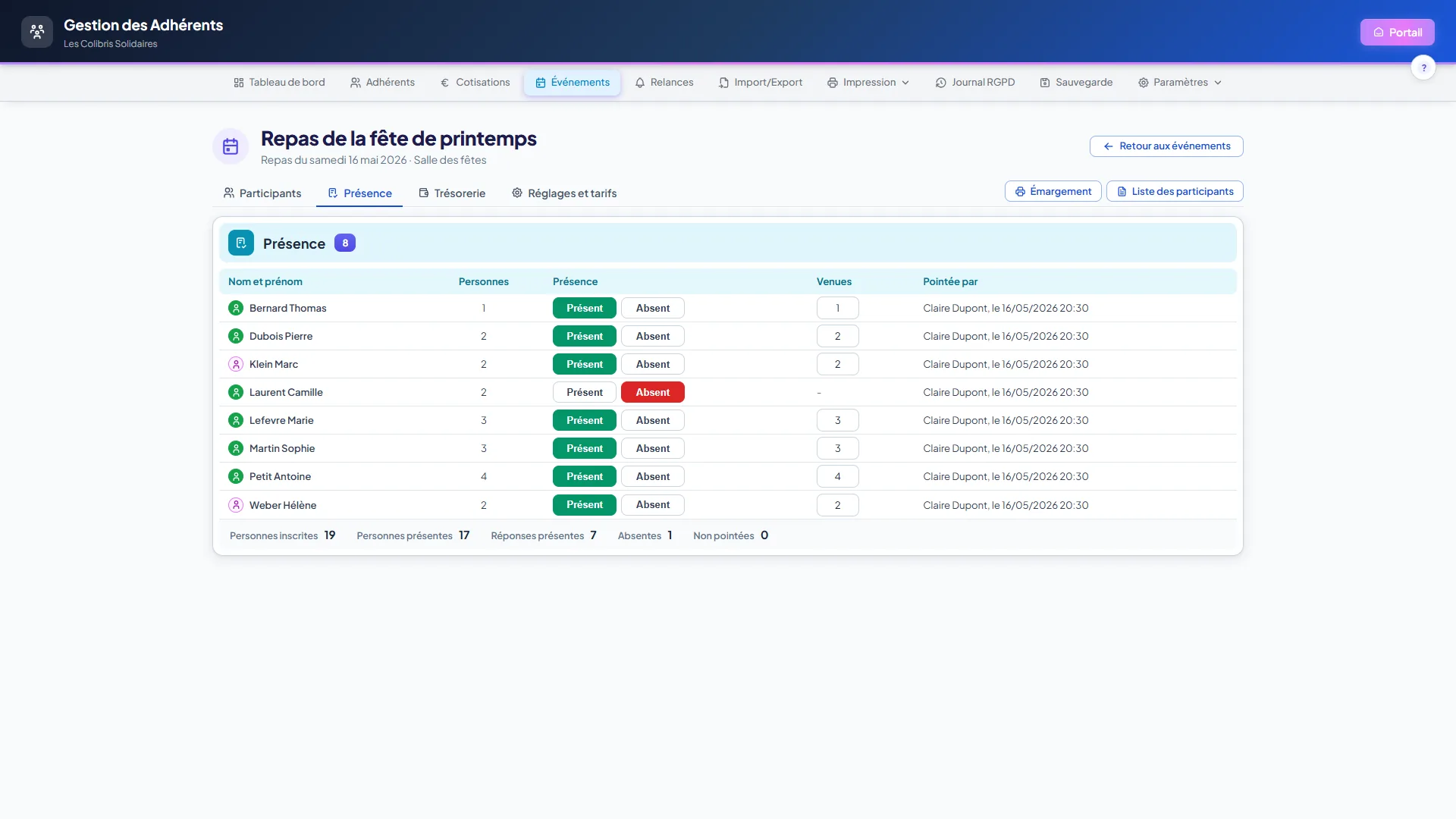This screenshot has height=819, width=1456.
Task: Click the calendar icon beside event title
Action: click(231, 146)
